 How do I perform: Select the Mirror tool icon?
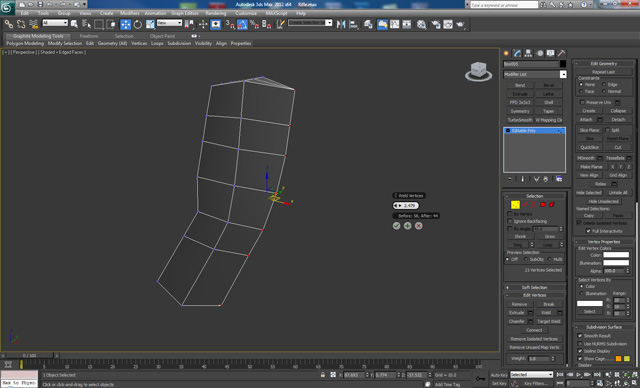[x=341, y=24]
